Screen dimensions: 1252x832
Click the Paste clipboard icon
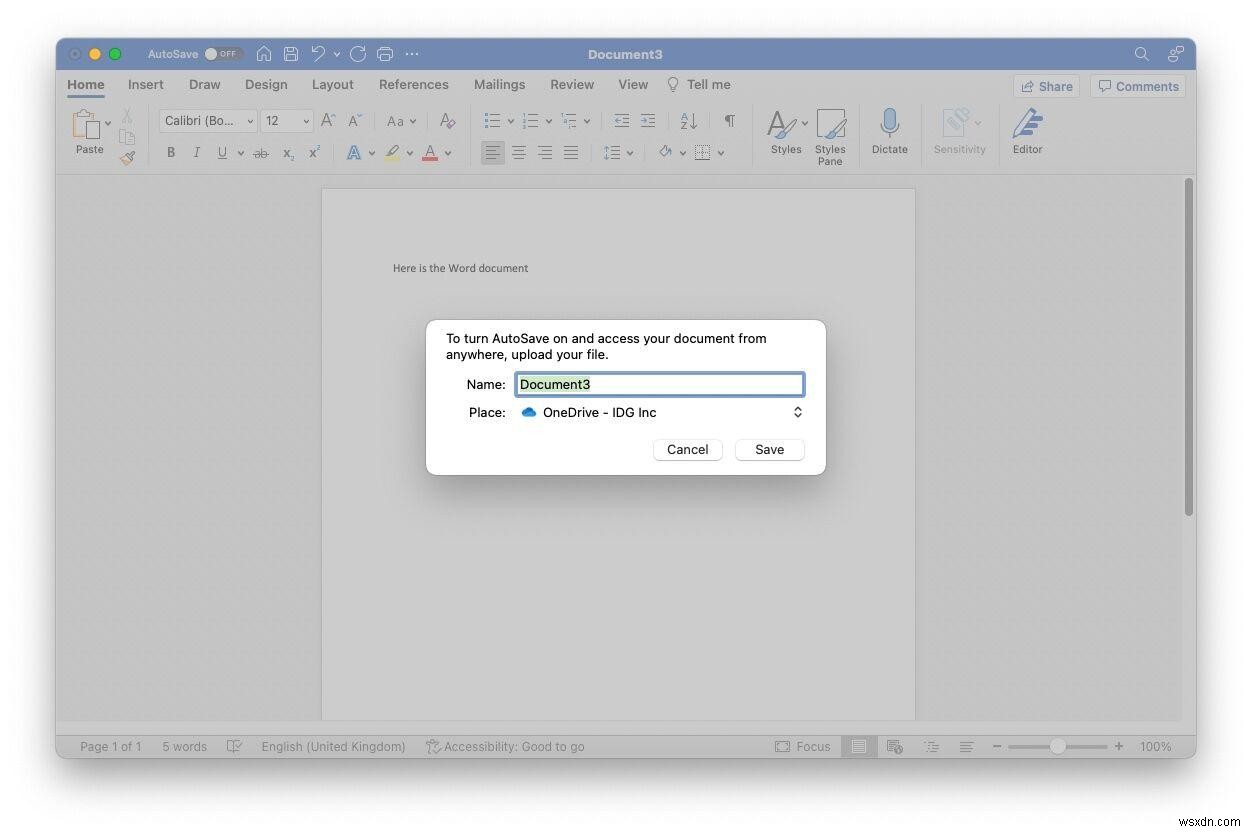click(x=86, y=125)
